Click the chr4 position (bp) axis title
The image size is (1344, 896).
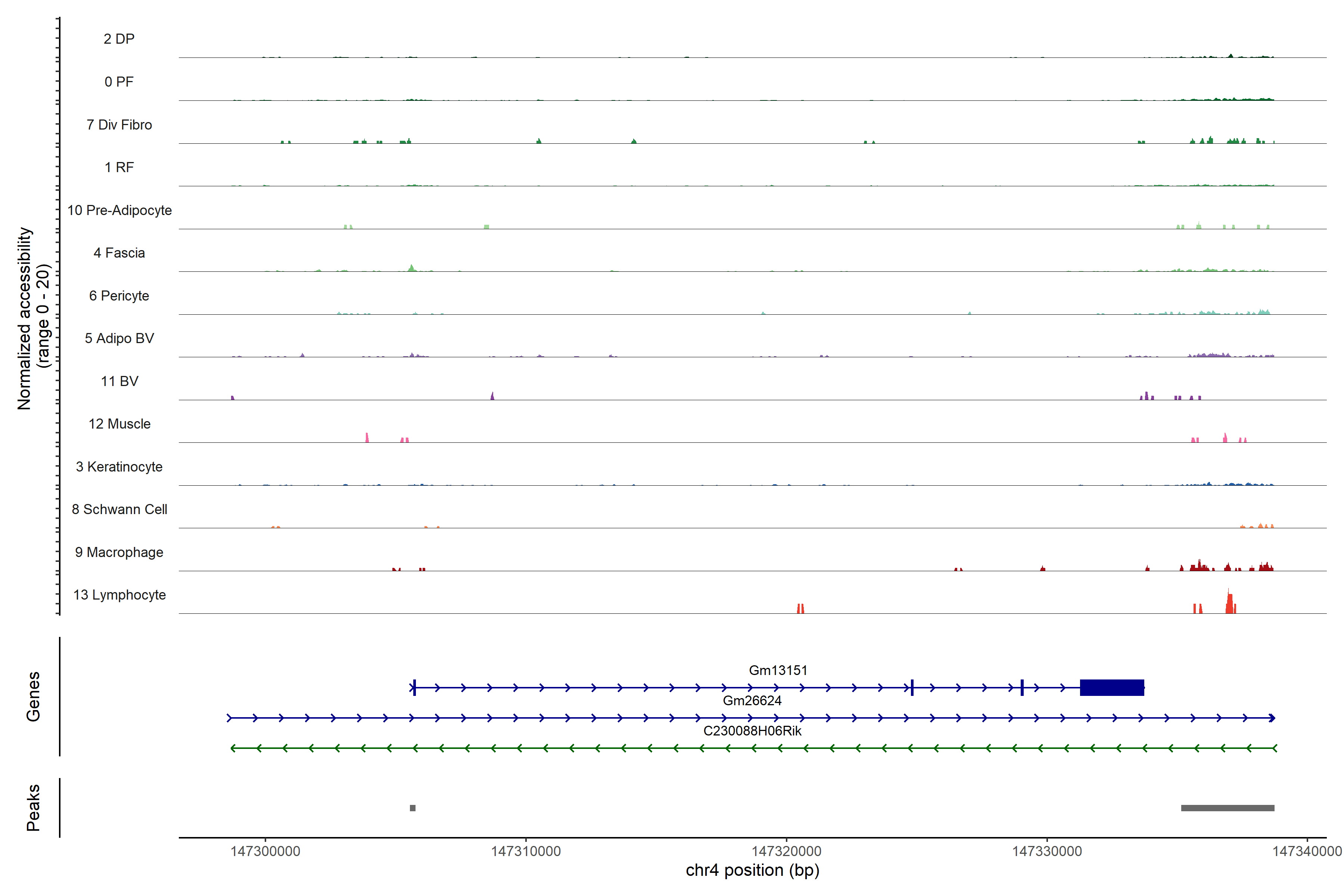pyautogui.click(x=752, y=870)
